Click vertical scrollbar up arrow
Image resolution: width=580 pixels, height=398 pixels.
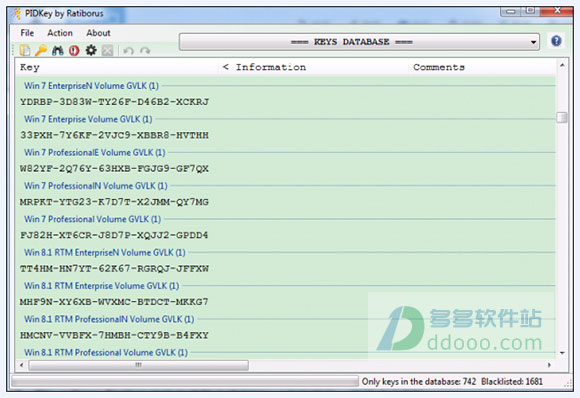(562, 65)
